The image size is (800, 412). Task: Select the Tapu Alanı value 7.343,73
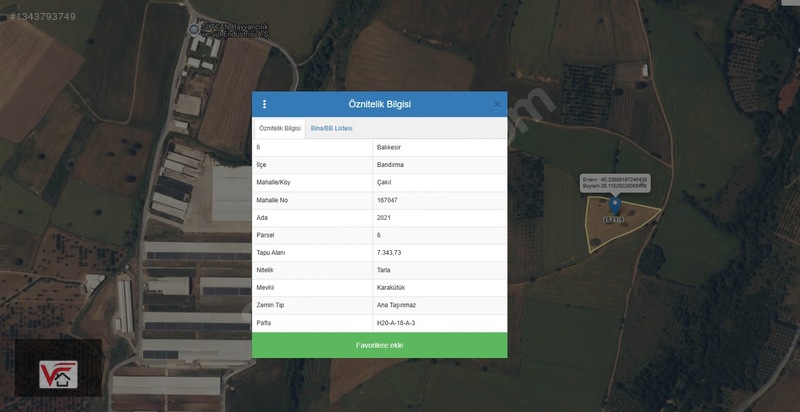[x=389, y=253]
